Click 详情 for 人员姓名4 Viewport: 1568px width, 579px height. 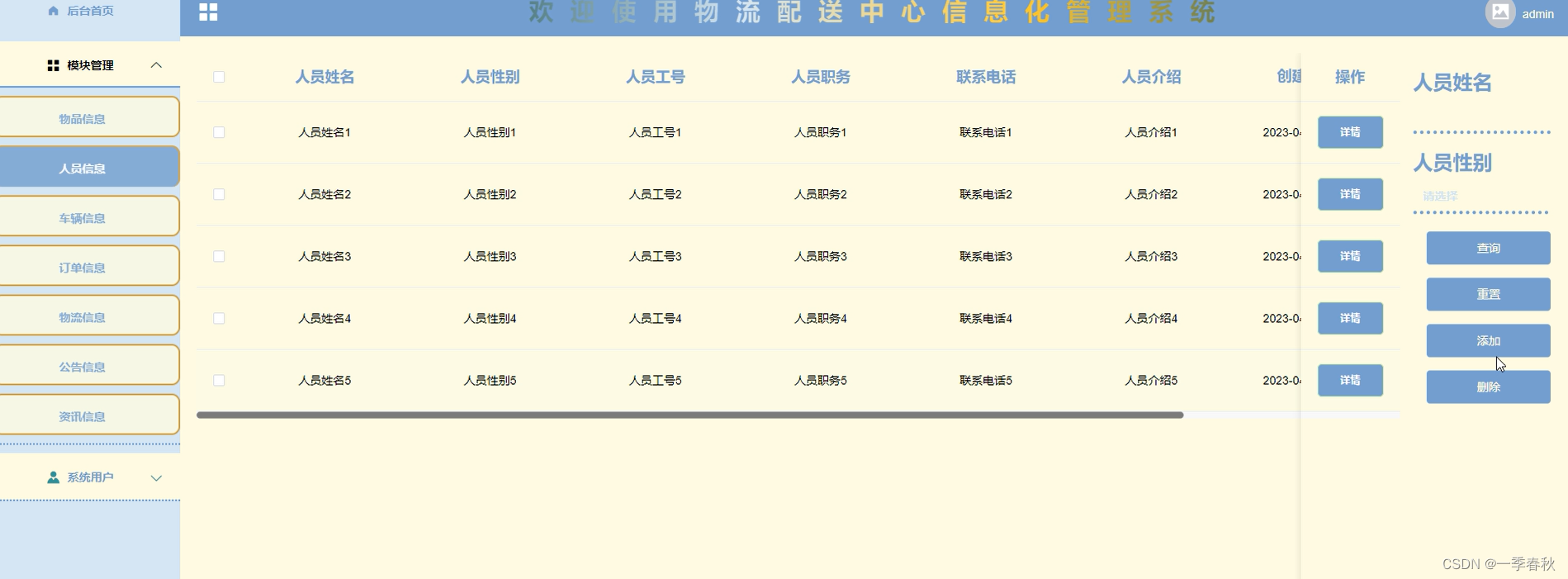(x=1350, y=318)
